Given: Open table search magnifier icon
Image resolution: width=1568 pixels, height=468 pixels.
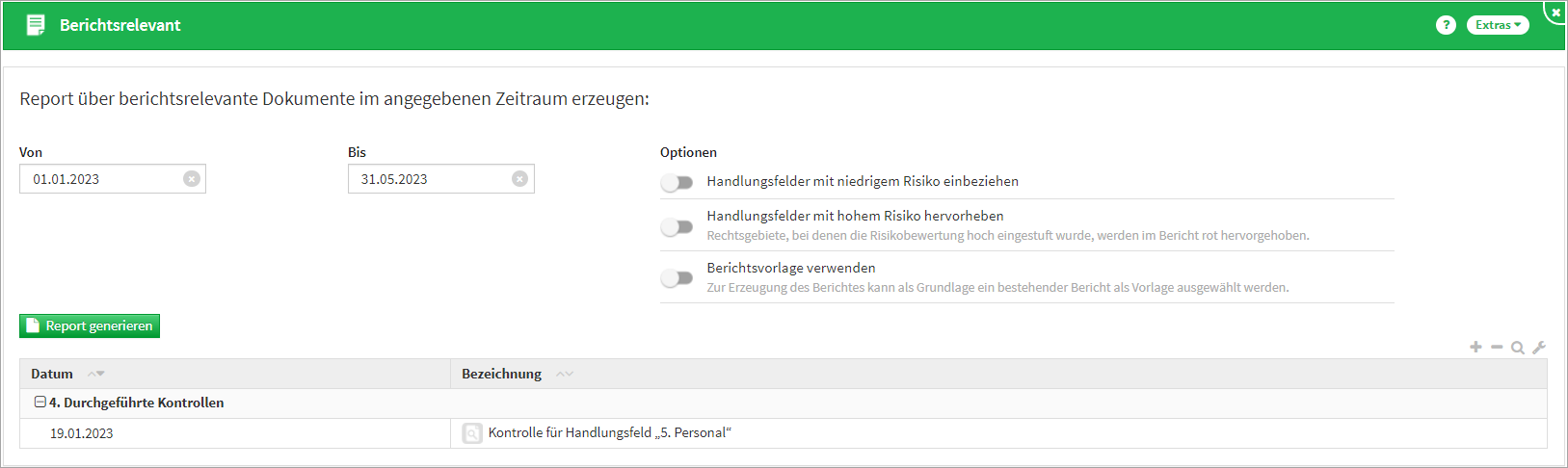Looking at the screenshot, I should tap(1518, 348).
